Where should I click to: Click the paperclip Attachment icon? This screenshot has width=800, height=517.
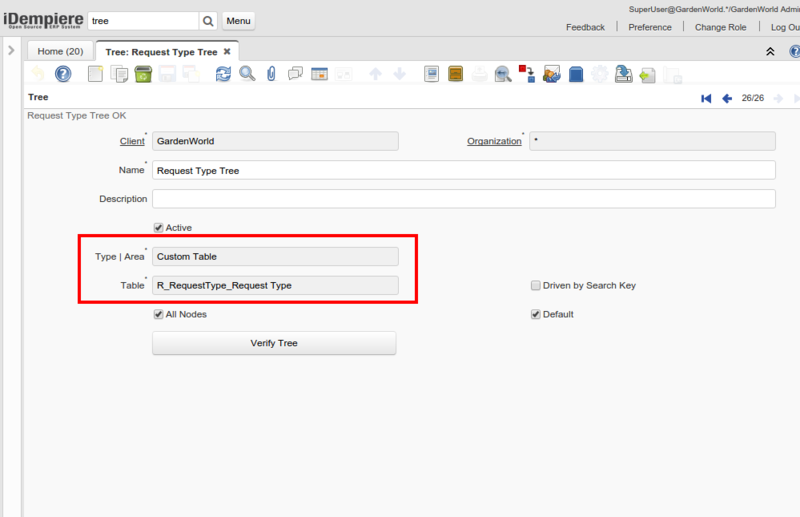[x=271, y=74]
